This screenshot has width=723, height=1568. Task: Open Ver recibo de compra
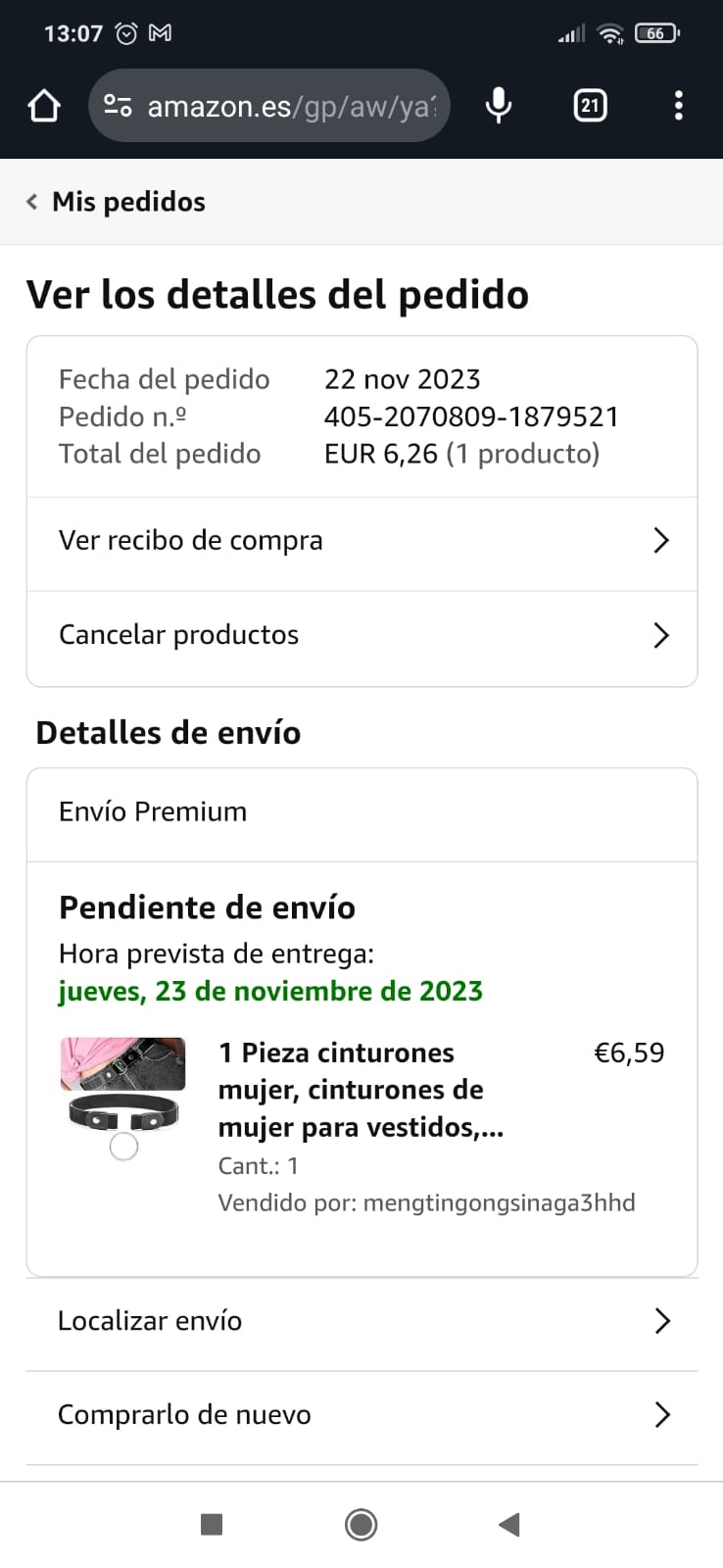tap(191, 541)
